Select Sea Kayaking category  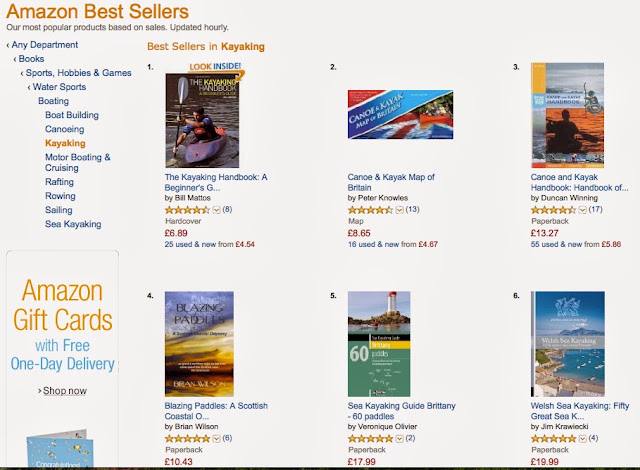click(x=73, y=224)
